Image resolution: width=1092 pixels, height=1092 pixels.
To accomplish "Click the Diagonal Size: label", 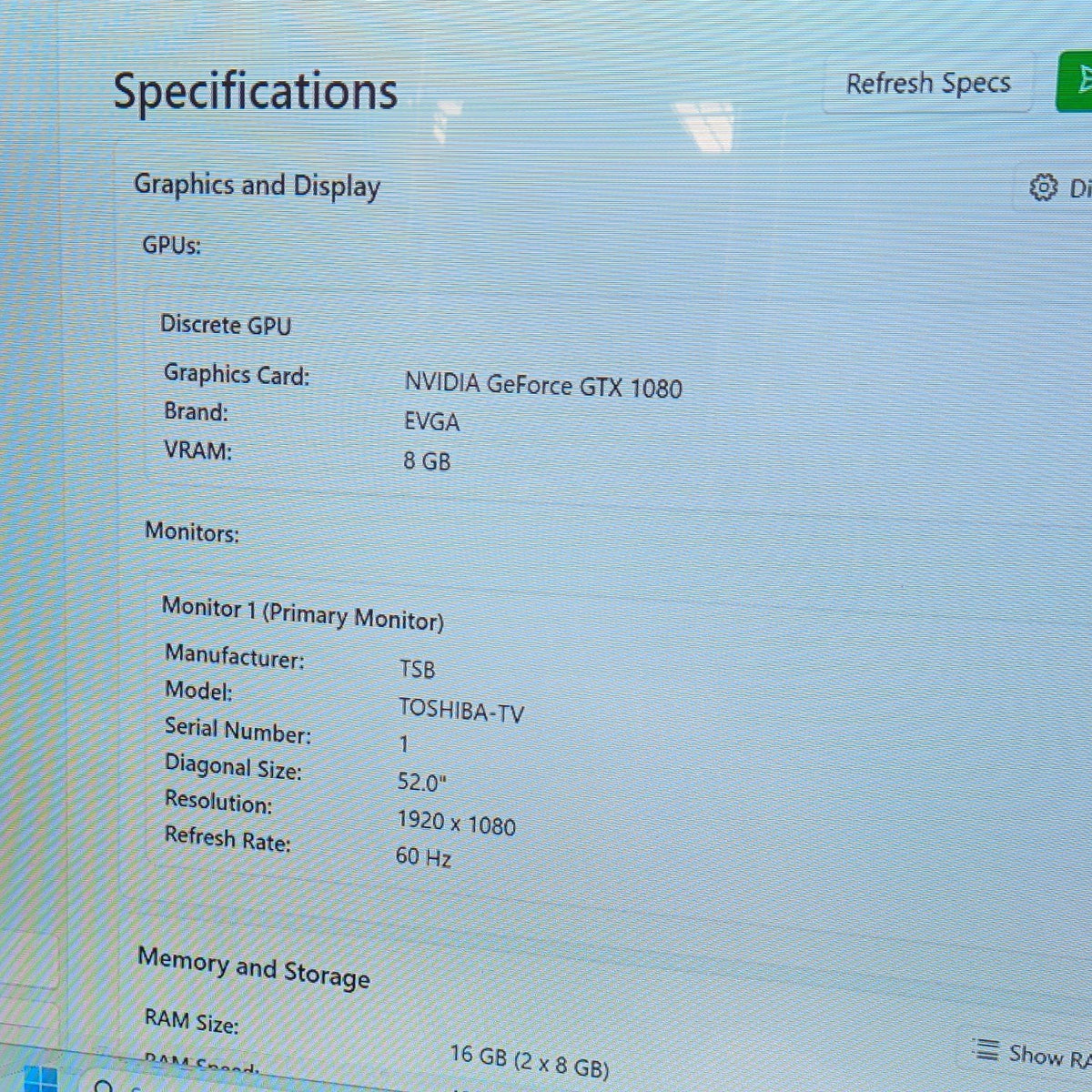I will point(233,767).
